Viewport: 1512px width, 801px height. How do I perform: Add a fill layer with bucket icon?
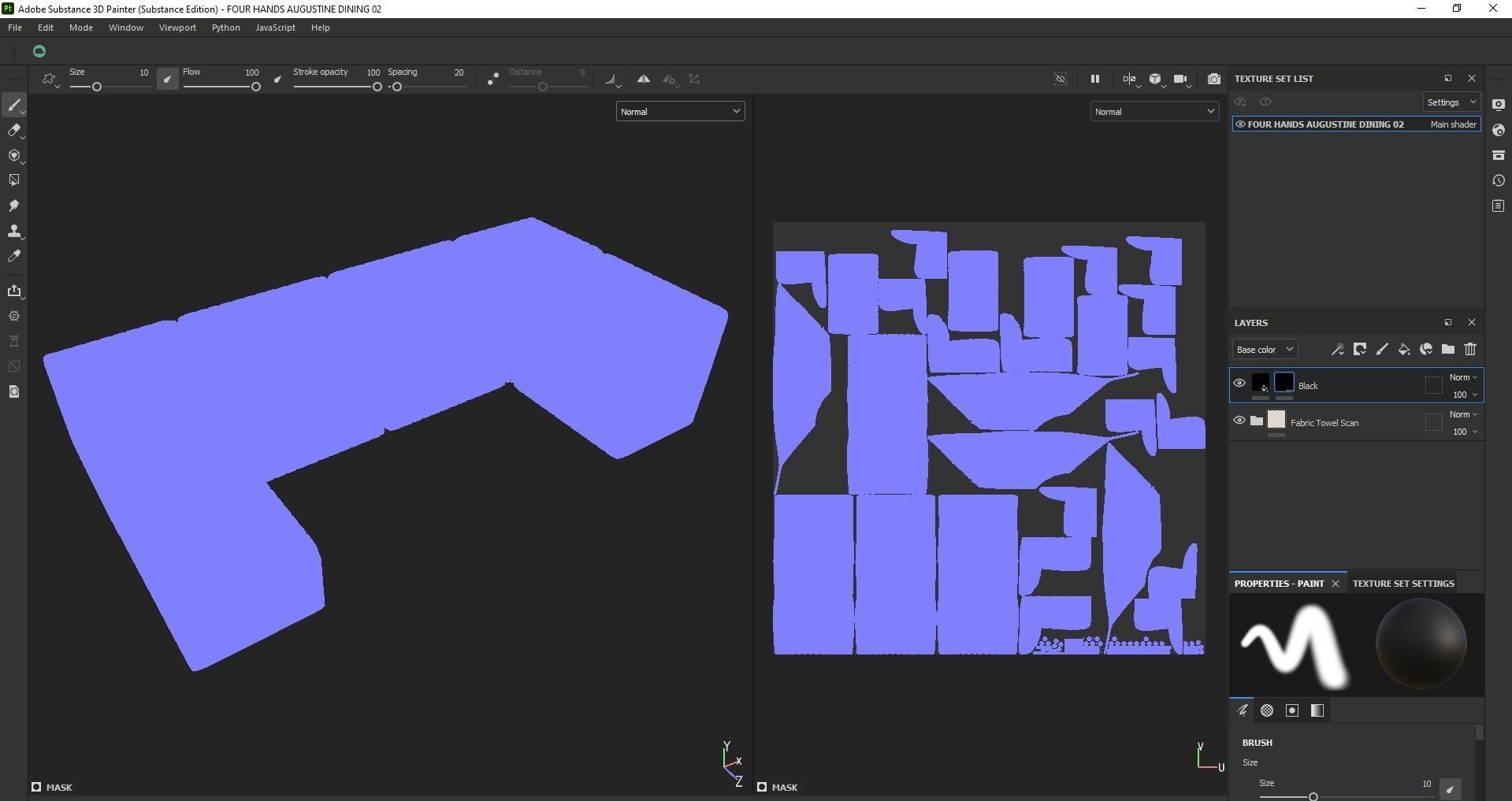tap(1404, 349)
